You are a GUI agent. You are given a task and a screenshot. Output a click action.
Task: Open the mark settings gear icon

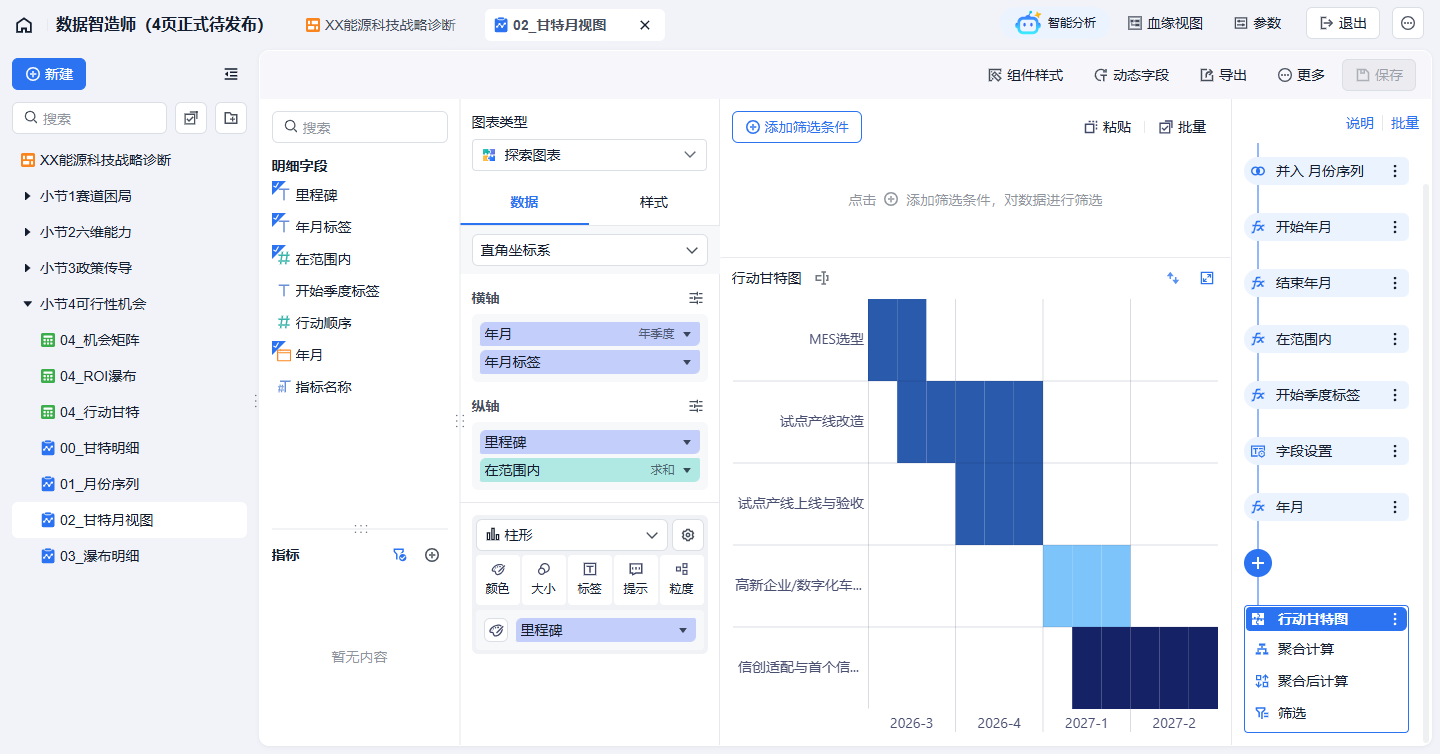(x=688, y=535)
